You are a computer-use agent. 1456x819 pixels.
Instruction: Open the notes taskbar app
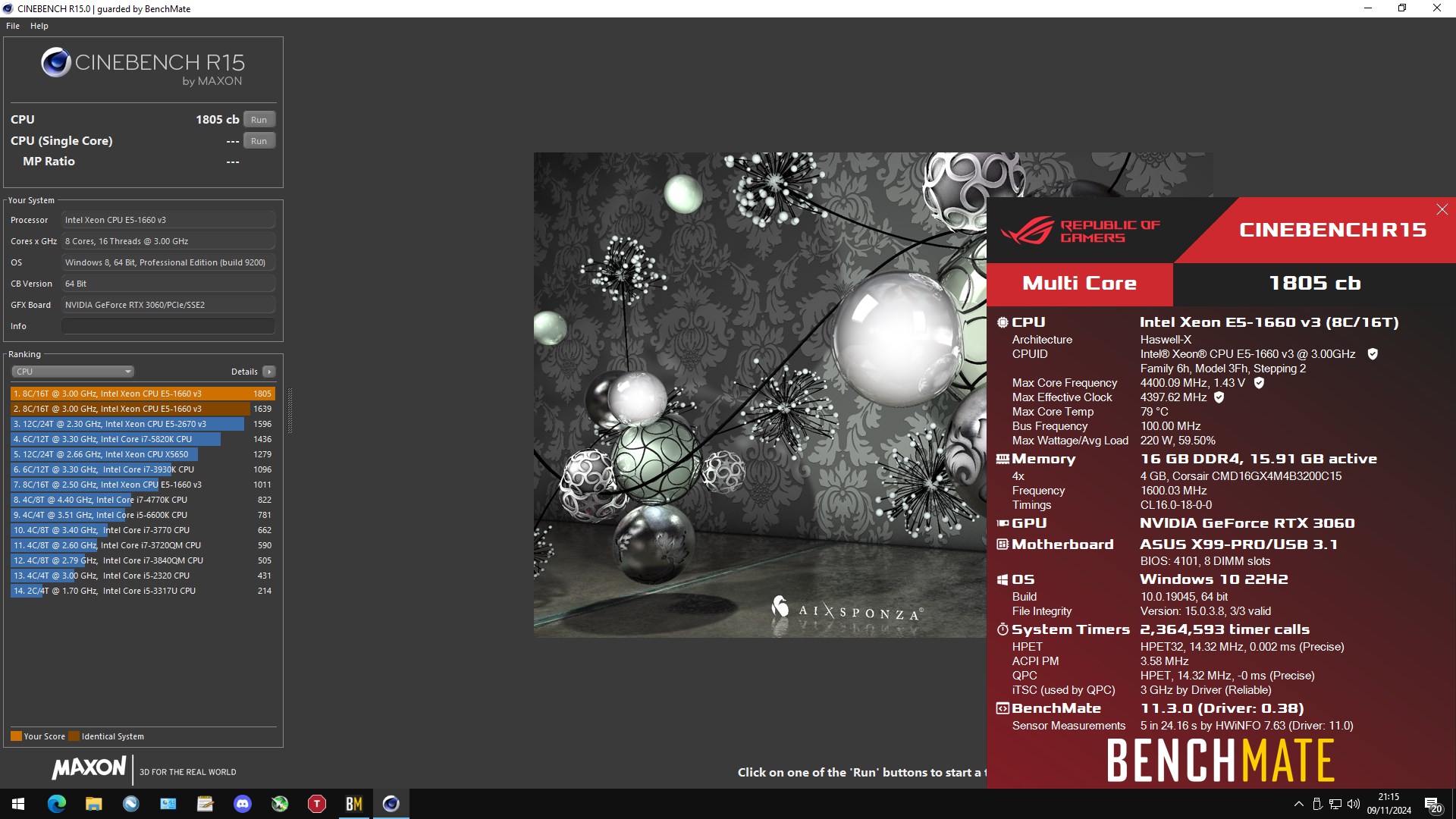point(205,804)
